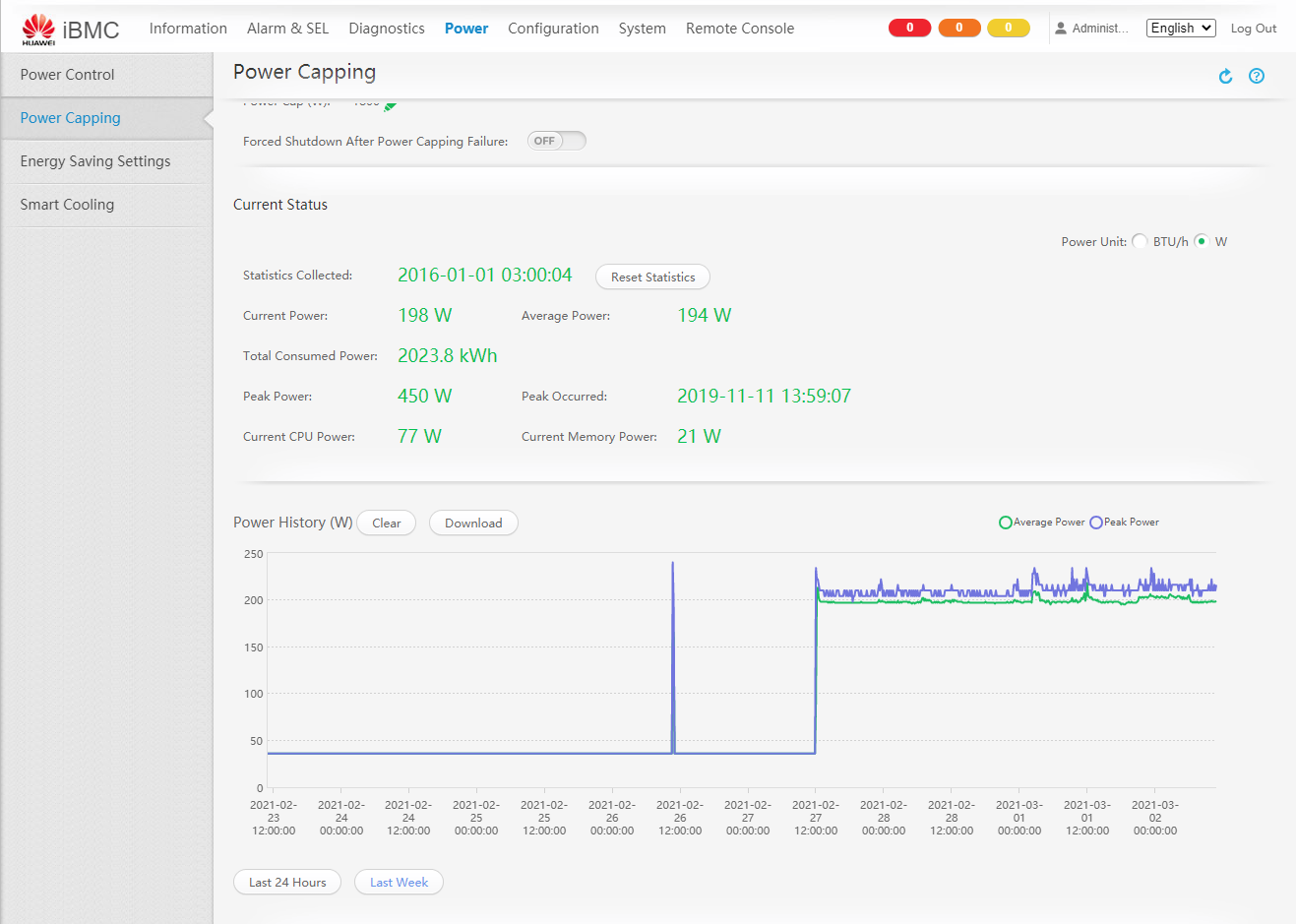The width and height of the screenshot is (1296, 924).
Task: Open the help question mark icon
Action: point(1257,76)
